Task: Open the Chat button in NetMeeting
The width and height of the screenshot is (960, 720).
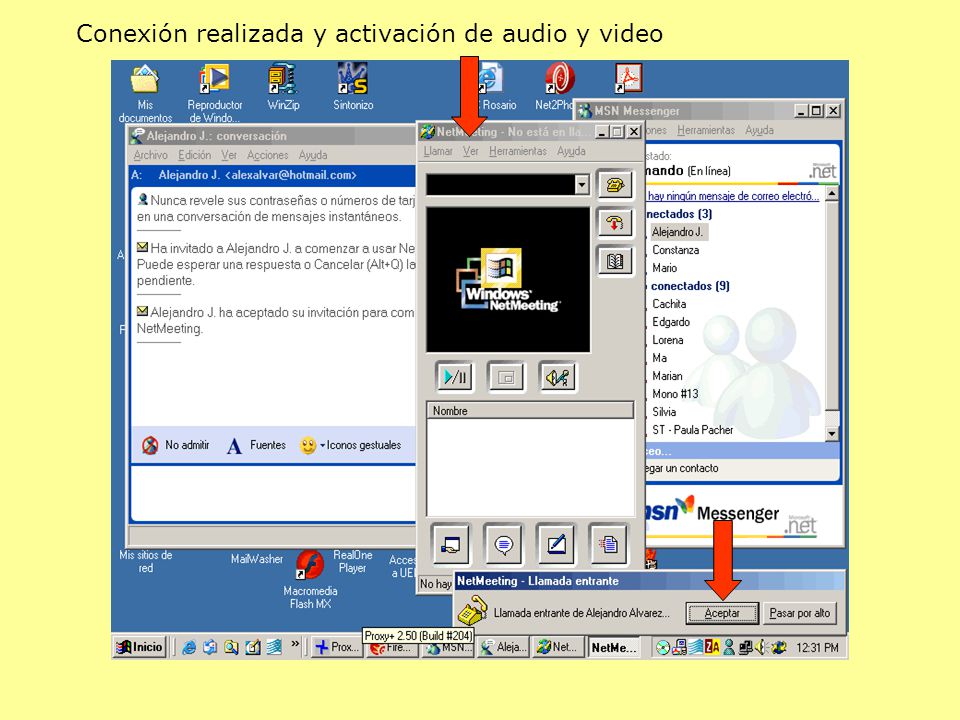Action: [x=503, y=544]
